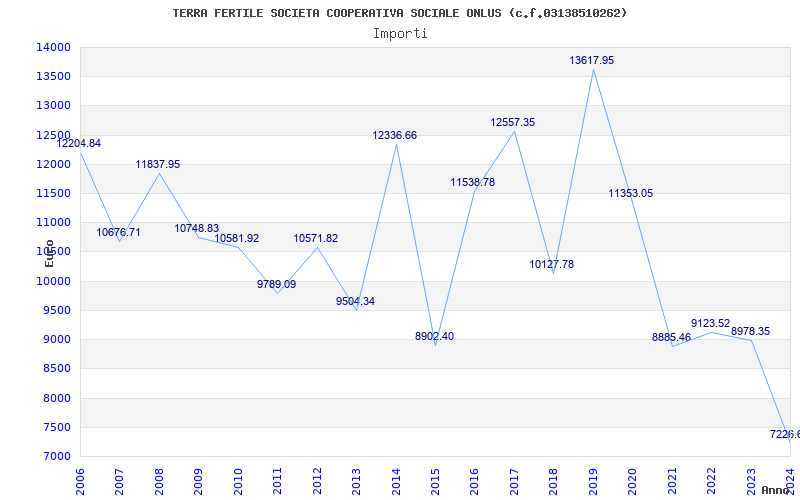This screenshot has width=800, height=500.
Task: Select data label 11353.05
Action: pos(631,193)
